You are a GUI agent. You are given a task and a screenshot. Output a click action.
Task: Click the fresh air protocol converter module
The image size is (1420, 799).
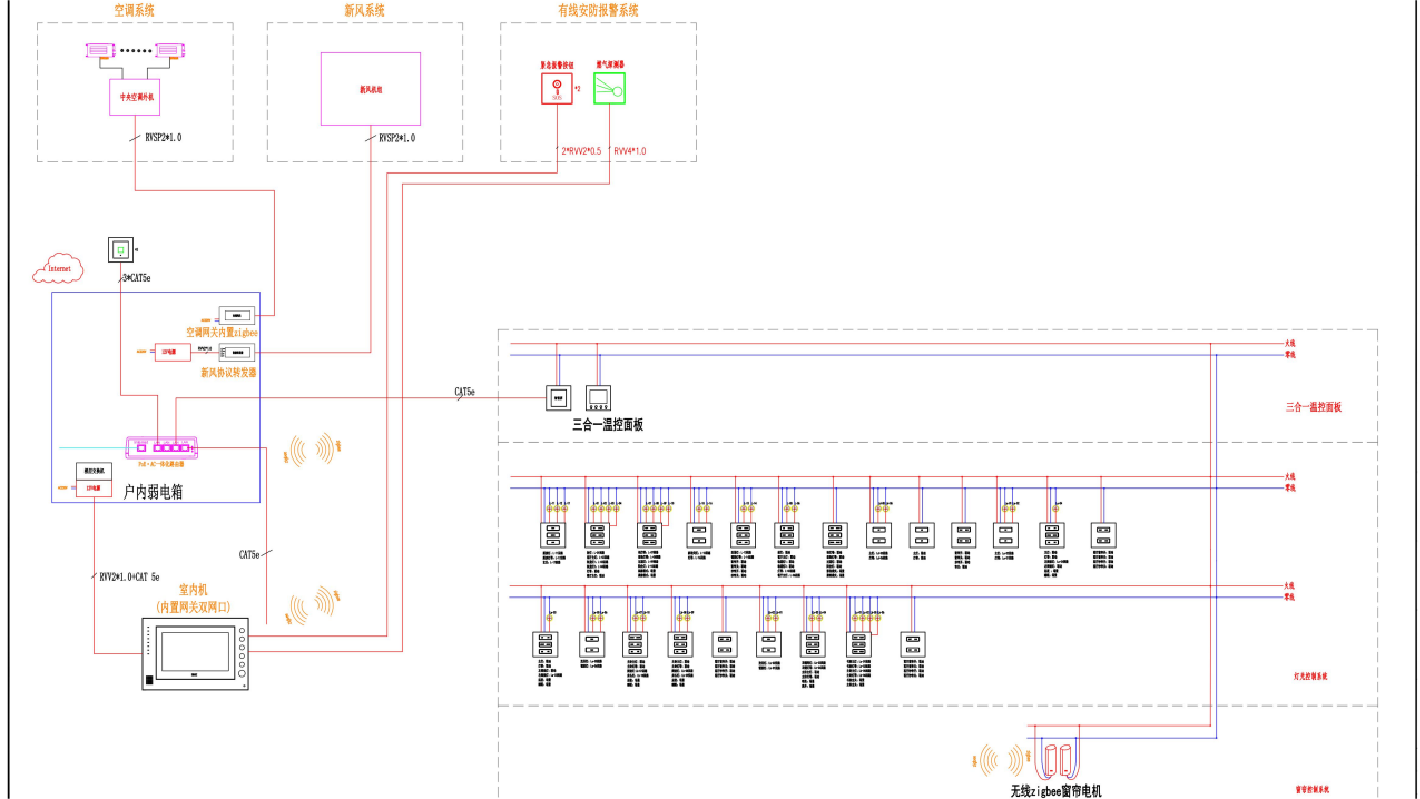[236, 352]
